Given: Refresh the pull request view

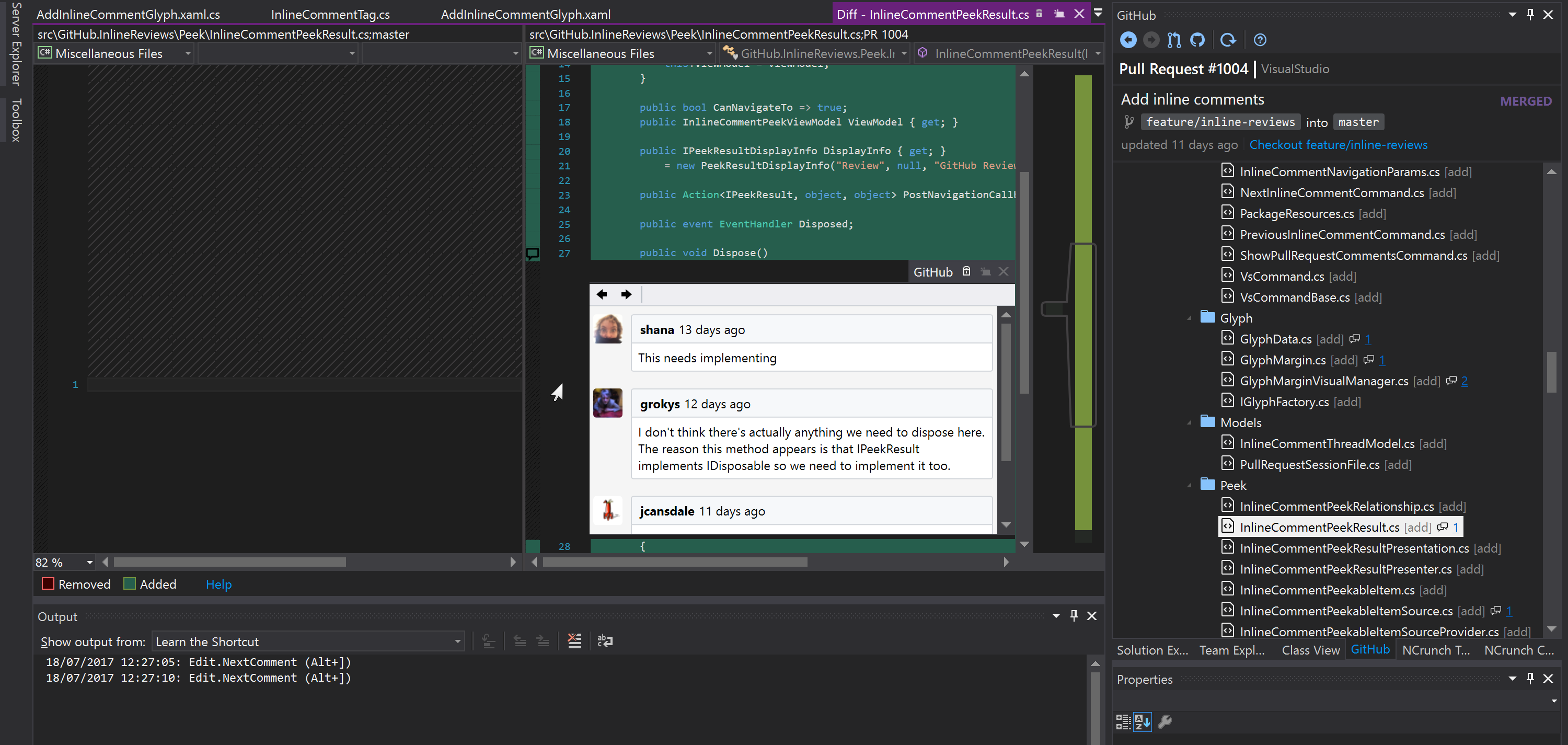Looking at the screenshot, I should (1228, 40).
